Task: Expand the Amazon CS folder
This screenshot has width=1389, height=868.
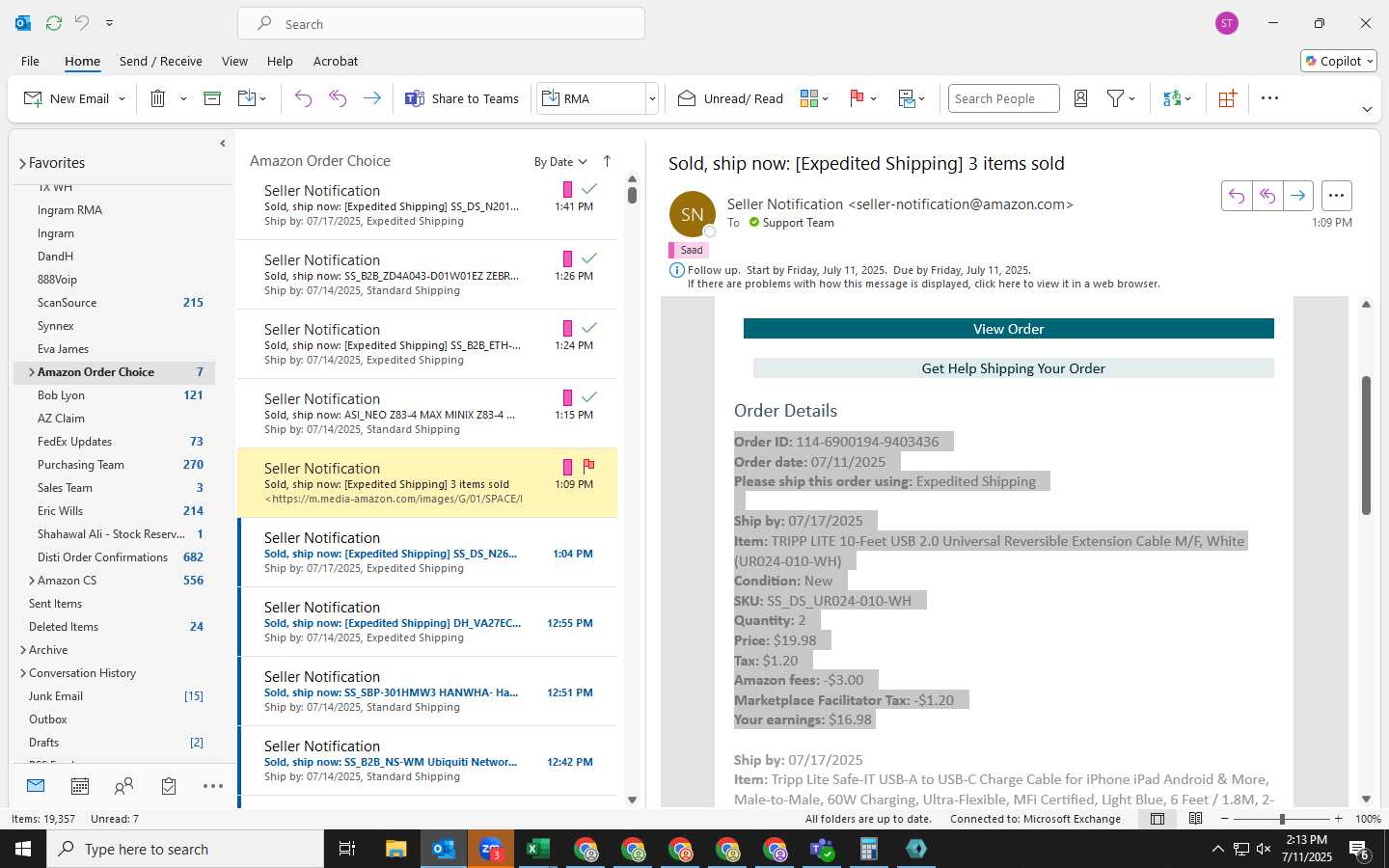Action: (x=32, y=581)
